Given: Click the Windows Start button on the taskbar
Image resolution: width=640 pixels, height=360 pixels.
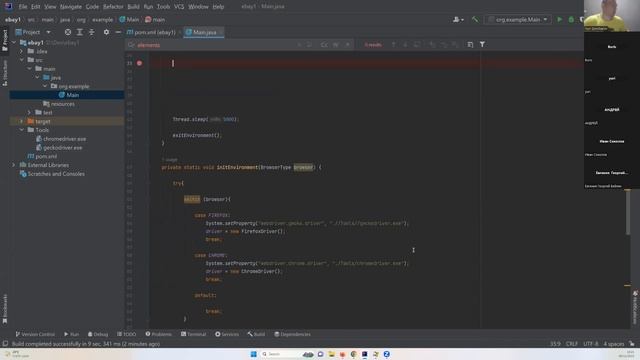Looking at the screenshot, I should [253, 354].
